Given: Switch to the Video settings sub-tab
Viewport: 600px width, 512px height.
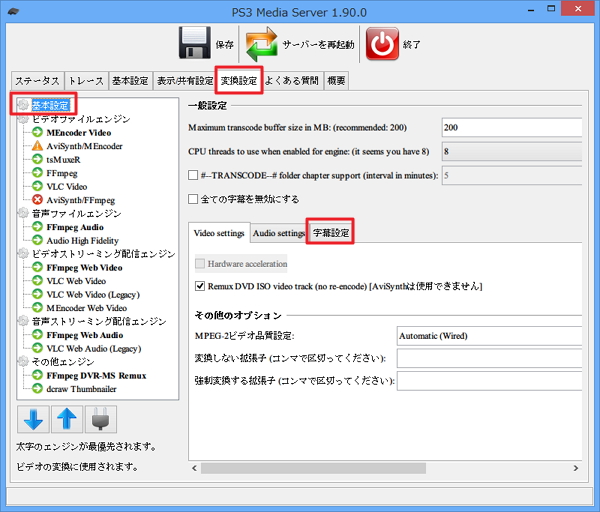Looking at the screenshot, I should click(219, 233).
